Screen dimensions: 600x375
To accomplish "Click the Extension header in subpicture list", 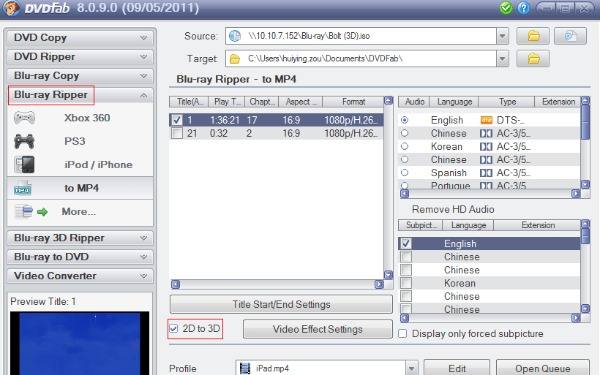I will click(538, 225).
